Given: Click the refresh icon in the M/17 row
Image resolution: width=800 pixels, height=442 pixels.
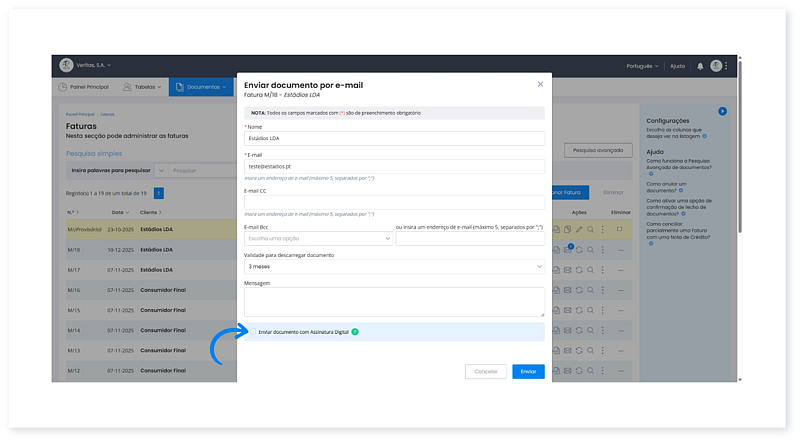Looking at the screenshot, I should tap(579, 270).
